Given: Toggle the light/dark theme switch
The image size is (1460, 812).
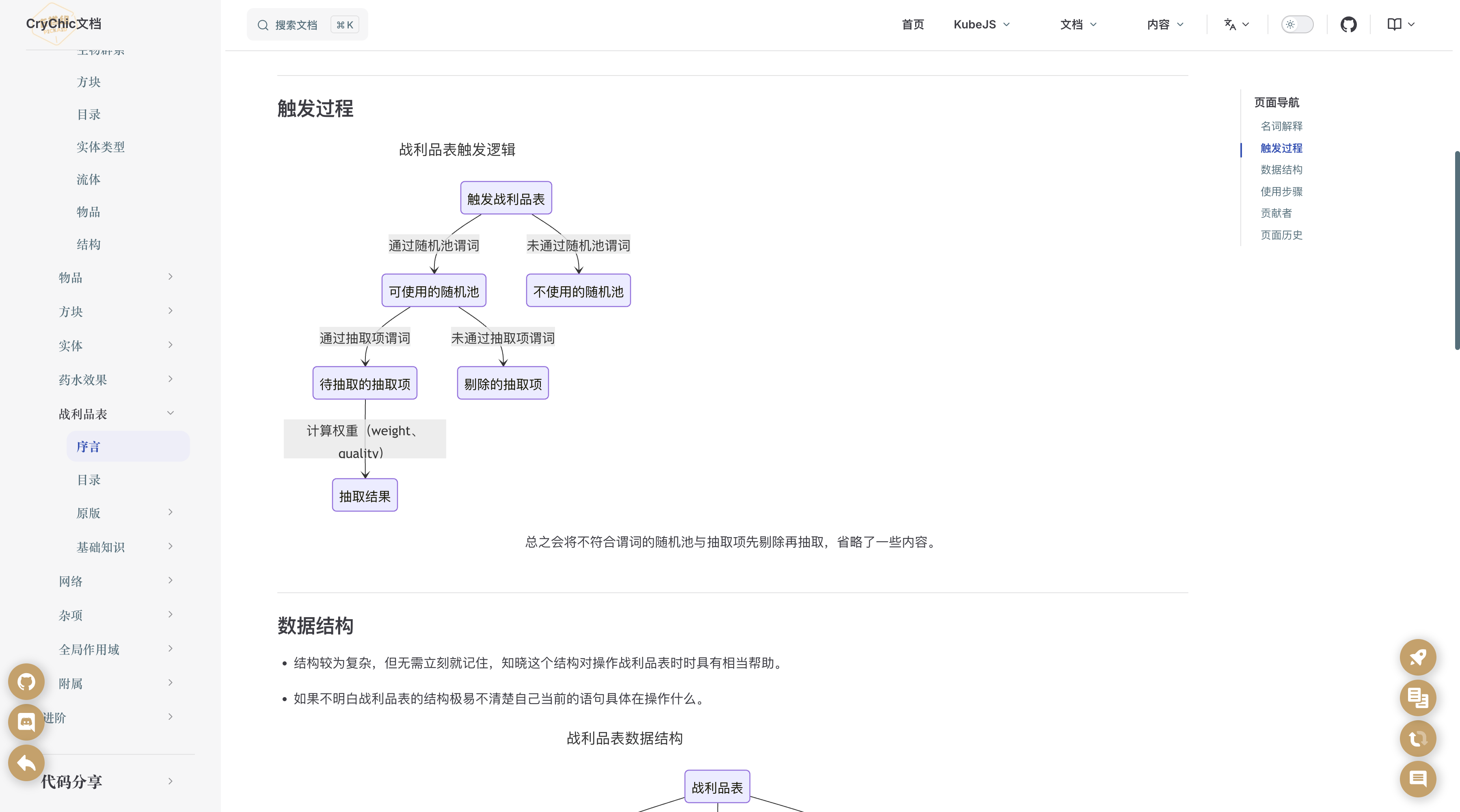Looking at the screenshot, I should pos(1297,24).
